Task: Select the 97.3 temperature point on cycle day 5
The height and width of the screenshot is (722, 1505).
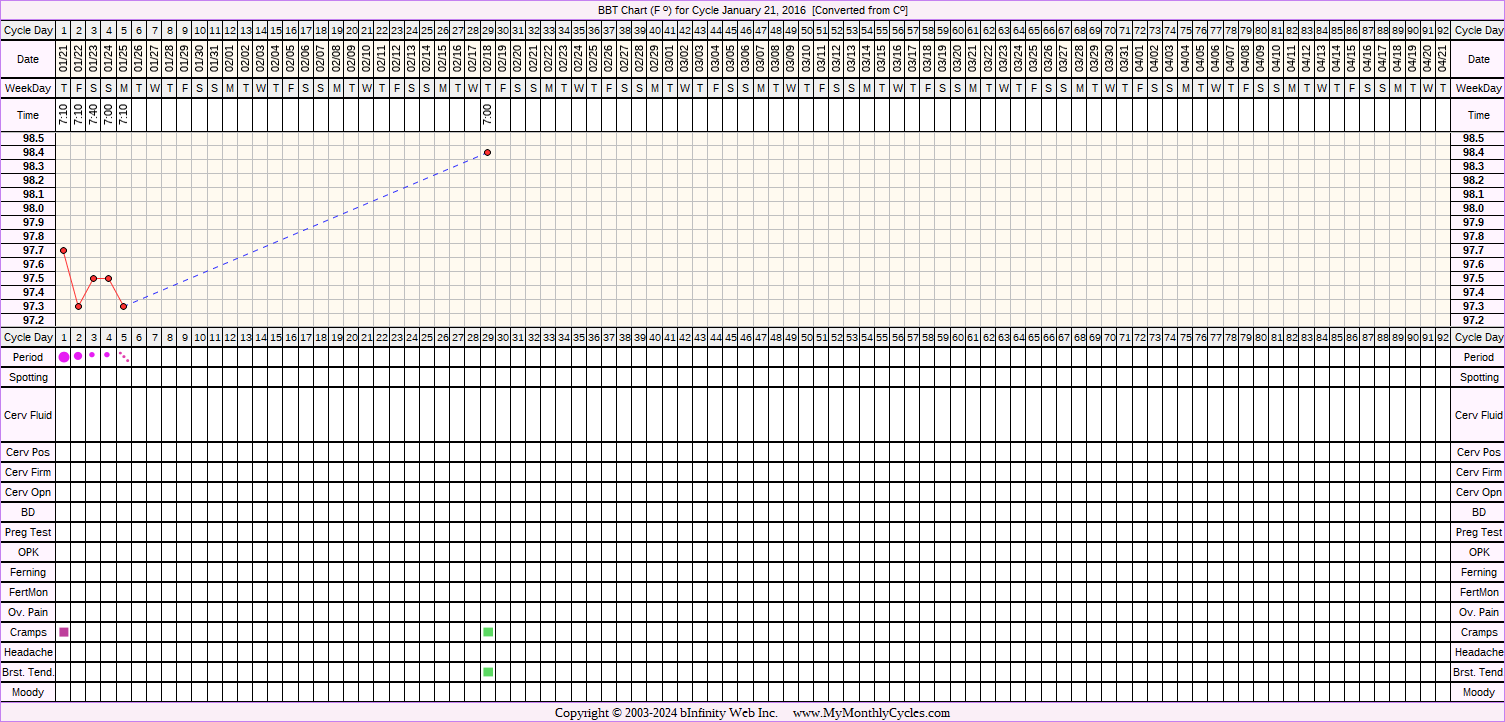Action: (124, 306)
